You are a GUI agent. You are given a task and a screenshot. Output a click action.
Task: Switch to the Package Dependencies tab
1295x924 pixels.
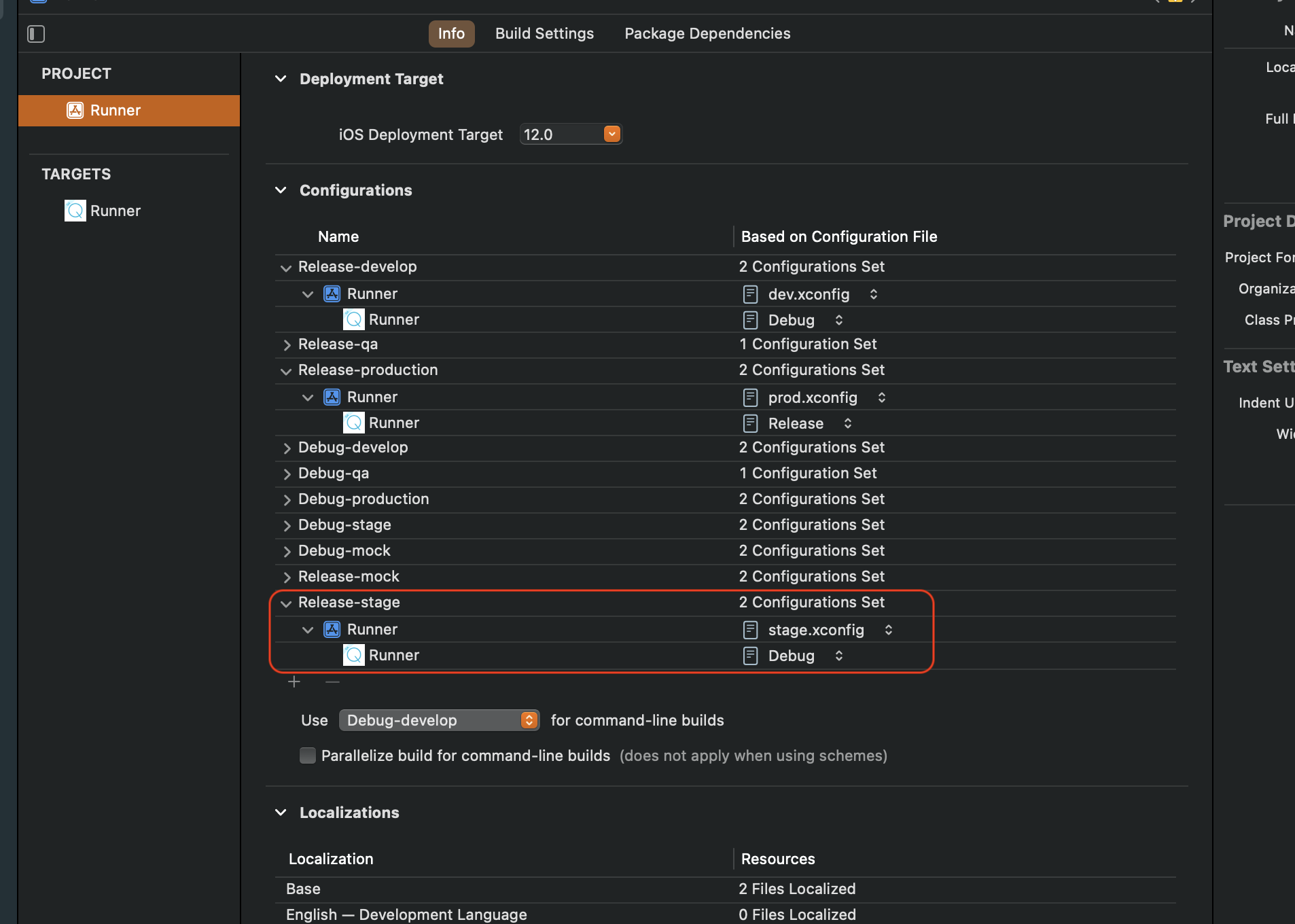point(707,33)
